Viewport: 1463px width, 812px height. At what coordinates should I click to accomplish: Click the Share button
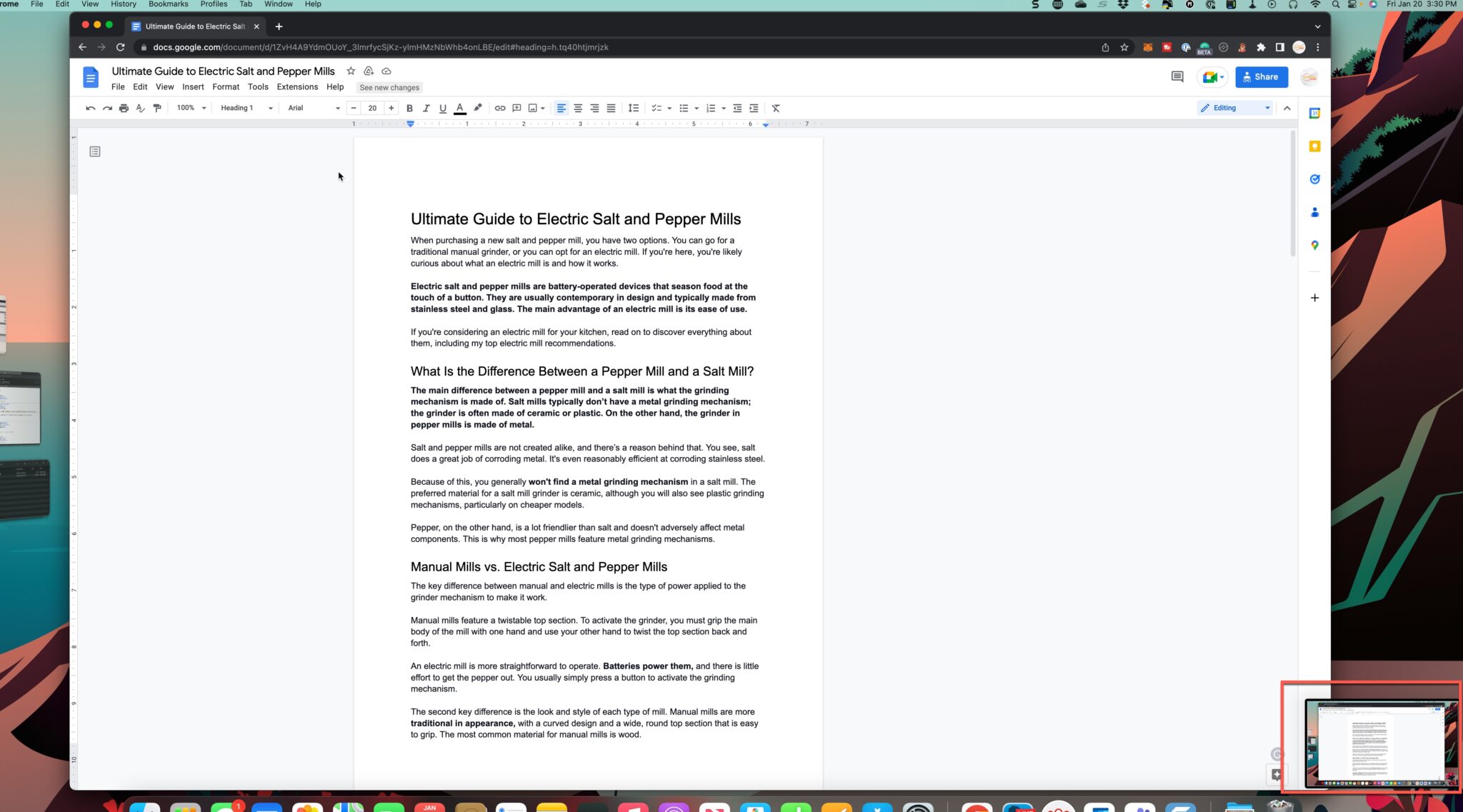[1261, 76]
